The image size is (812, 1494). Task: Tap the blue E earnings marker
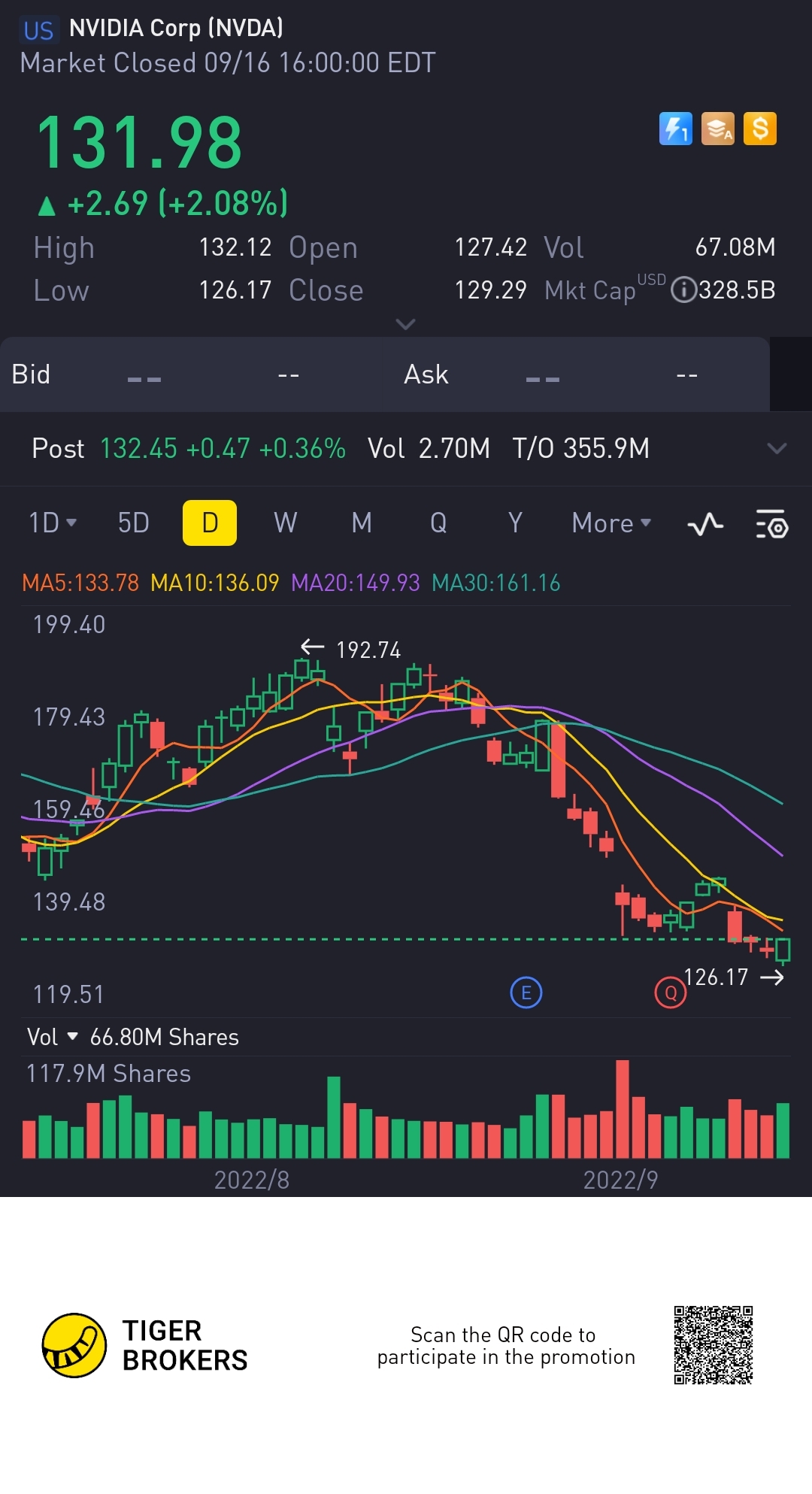tap(526, 993)
